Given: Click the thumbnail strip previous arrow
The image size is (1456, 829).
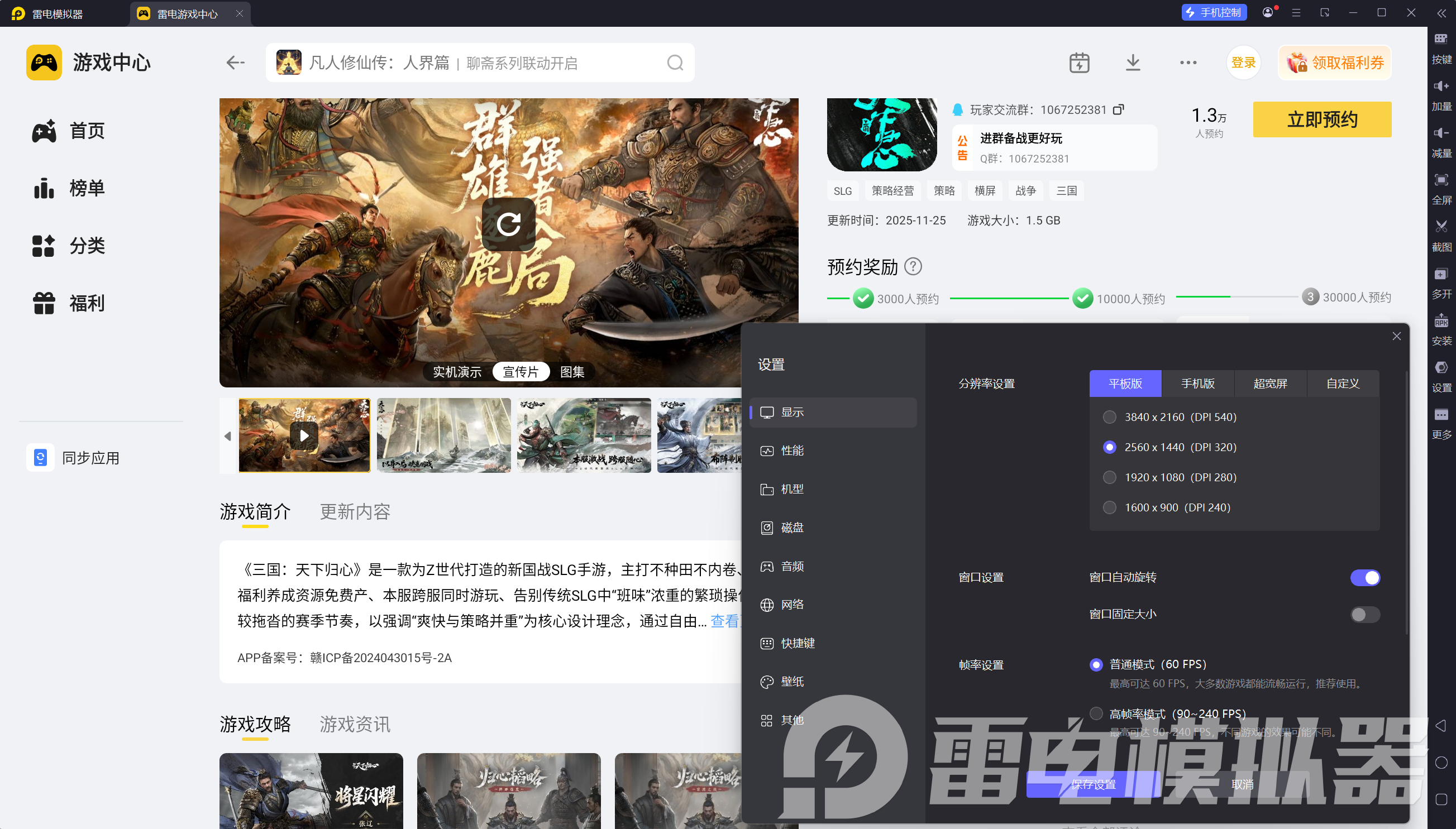Looking at the screenshot, I should (x=228, y=436).
